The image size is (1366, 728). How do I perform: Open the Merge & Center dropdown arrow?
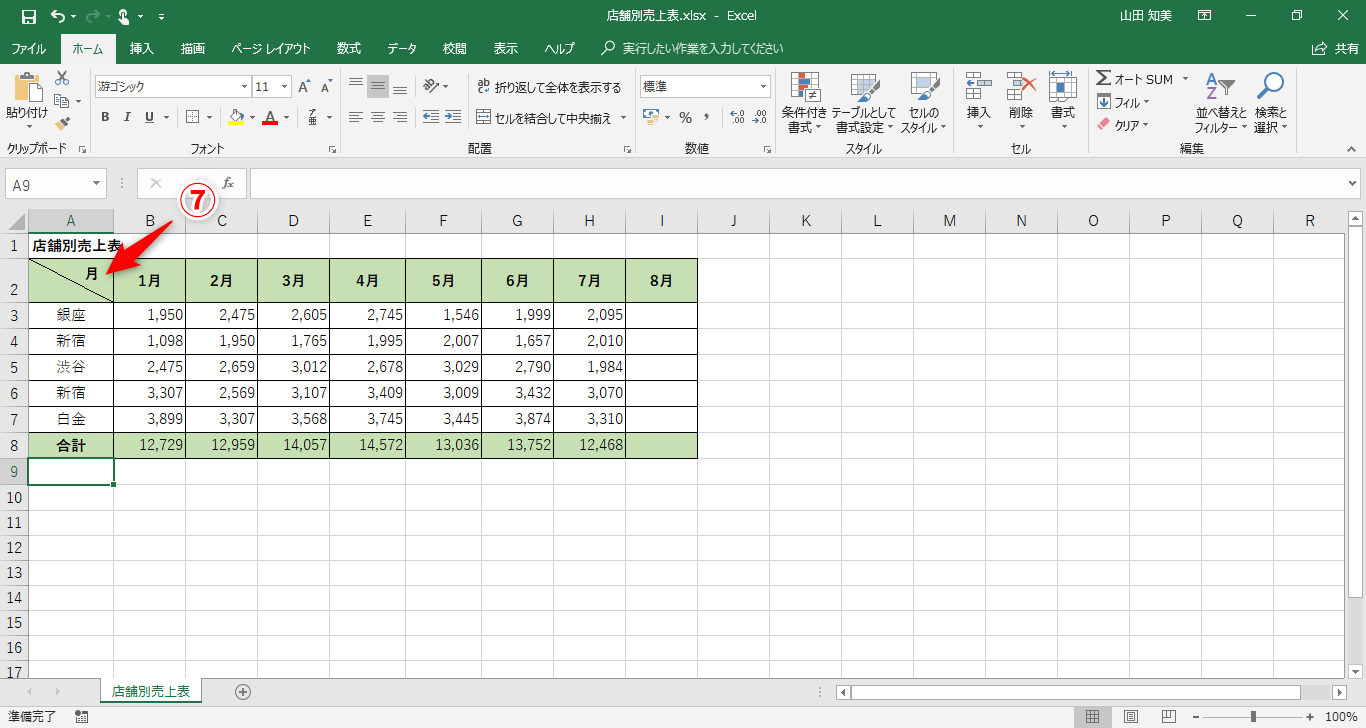(623, 118)
